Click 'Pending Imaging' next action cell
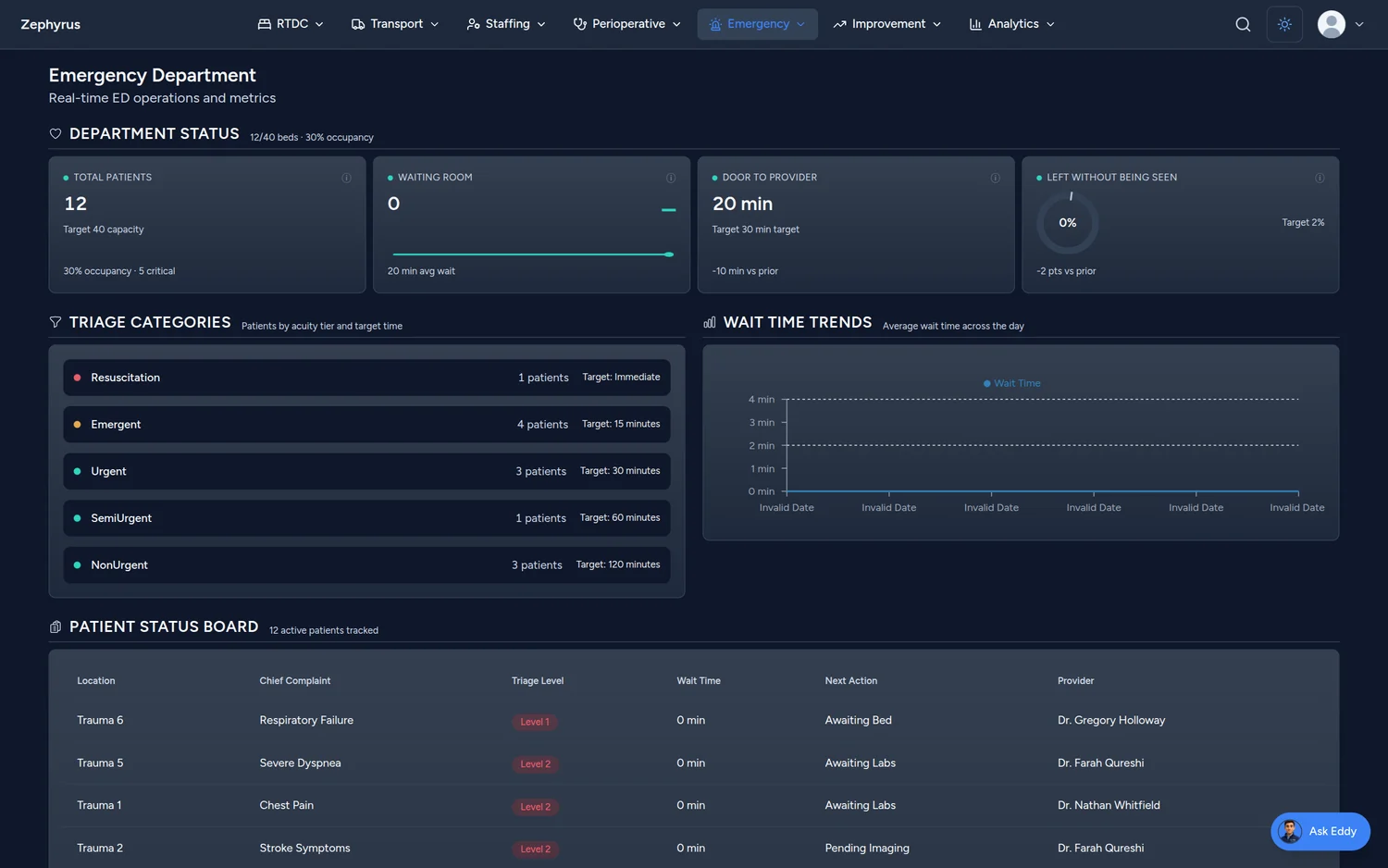The image size is (1388, 868). pyautogui.click(x=867, y=848)
